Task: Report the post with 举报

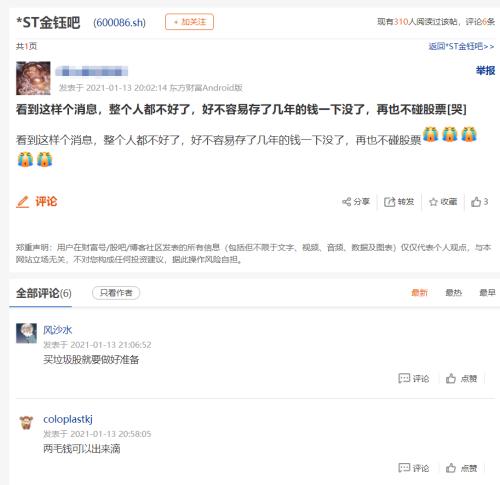Action: [485, 70]
